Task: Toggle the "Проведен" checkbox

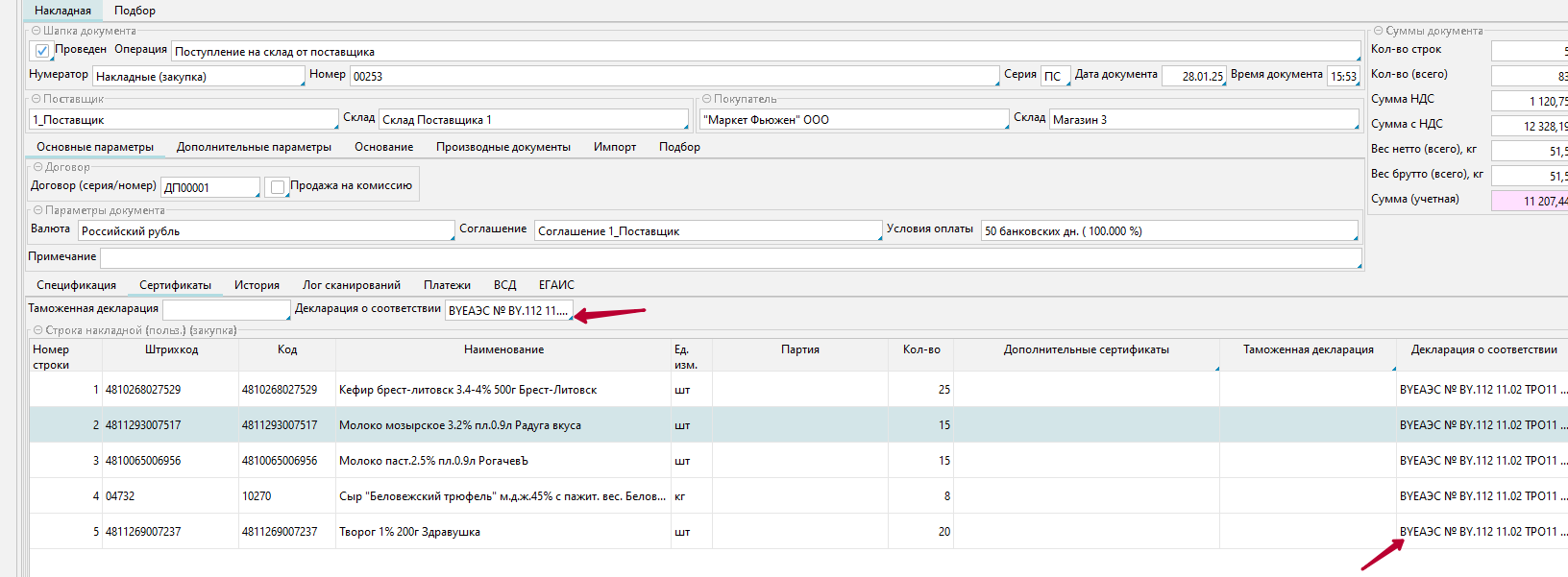Action: pyautogui.click(x=42, y=51)
